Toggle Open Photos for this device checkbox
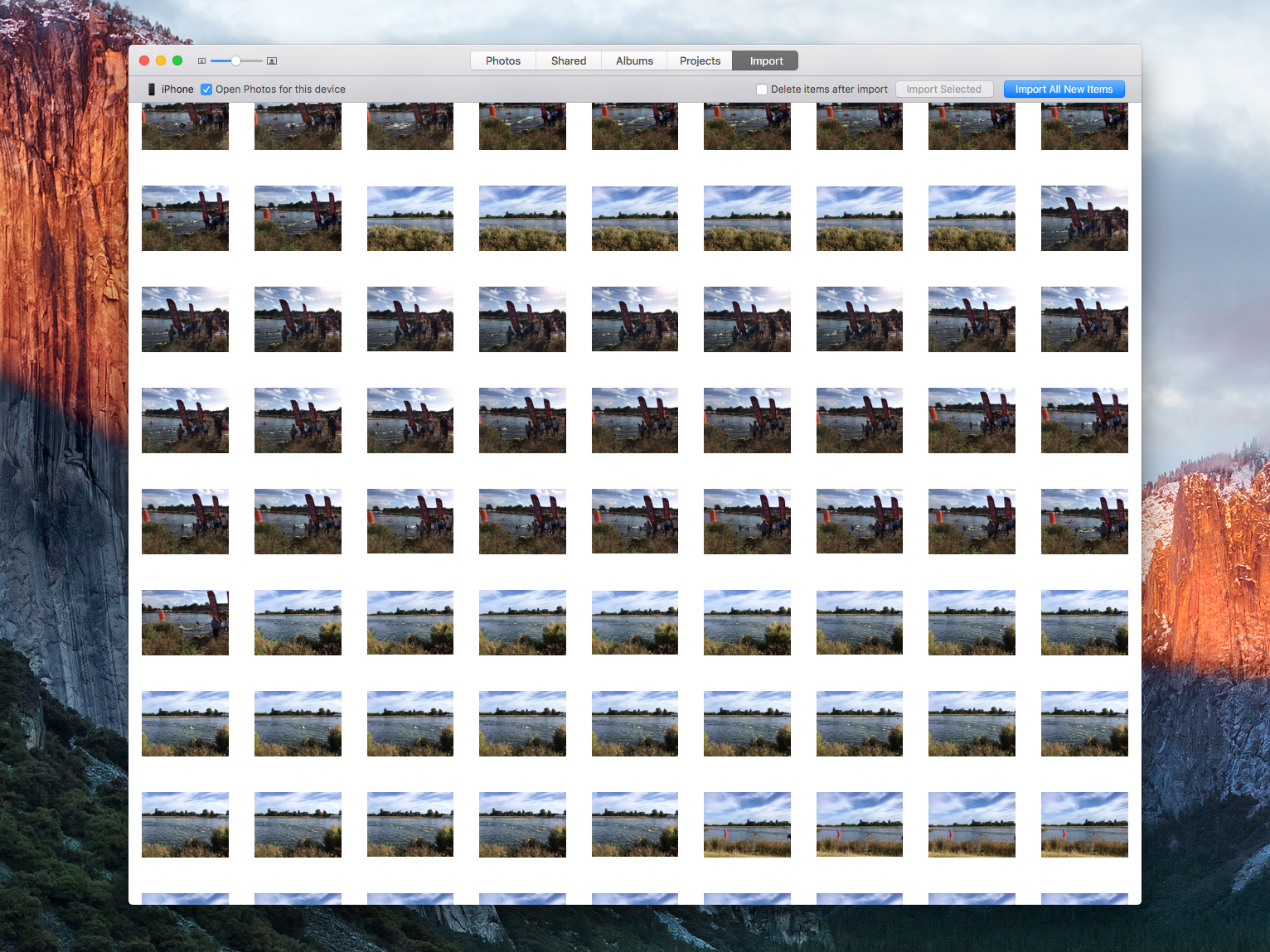This screenshot has height=952, width=1270. click(x=206, y=89)
